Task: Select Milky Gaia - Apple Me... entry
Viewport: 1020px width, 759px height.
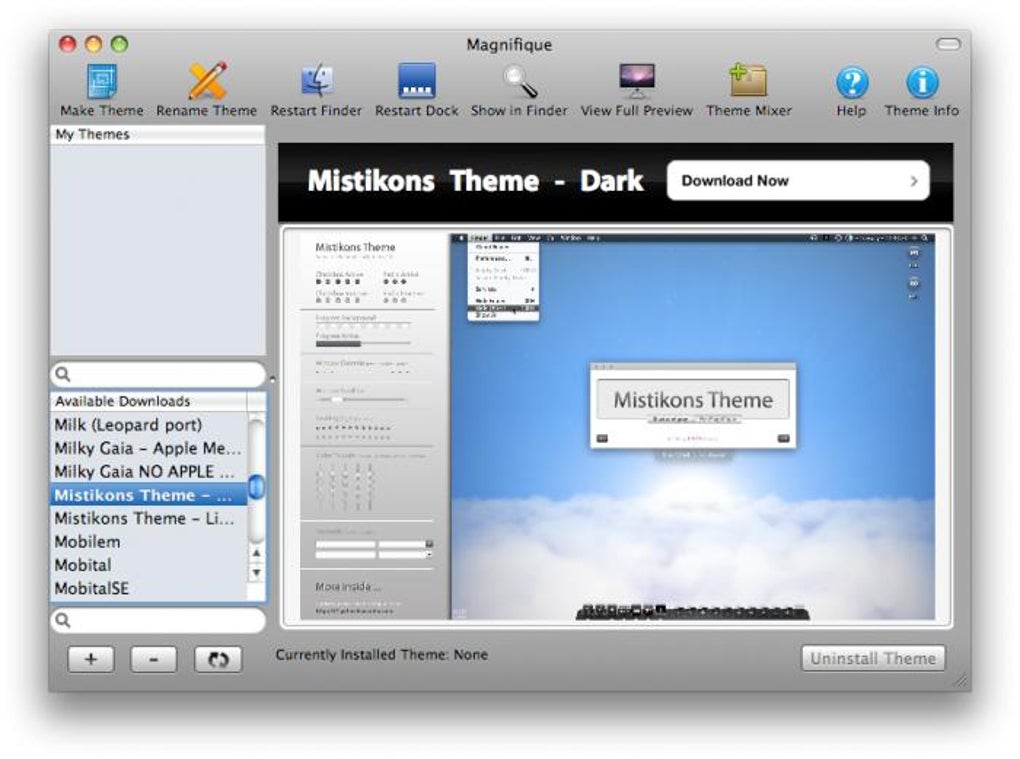Action: (x=150, y=448)
